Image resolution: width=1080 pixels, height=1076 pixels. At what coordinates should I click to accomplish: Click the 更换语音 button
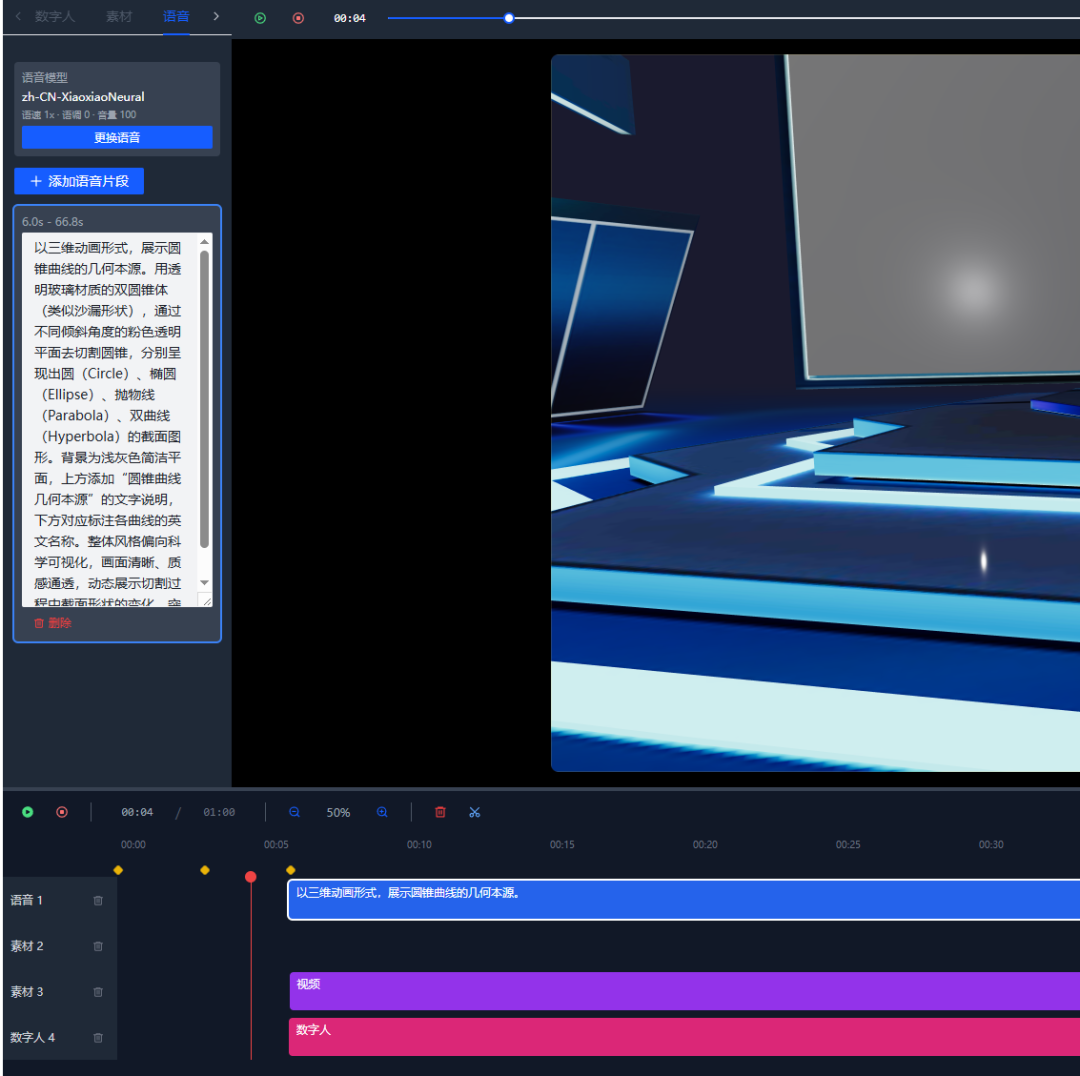point(117,137)
